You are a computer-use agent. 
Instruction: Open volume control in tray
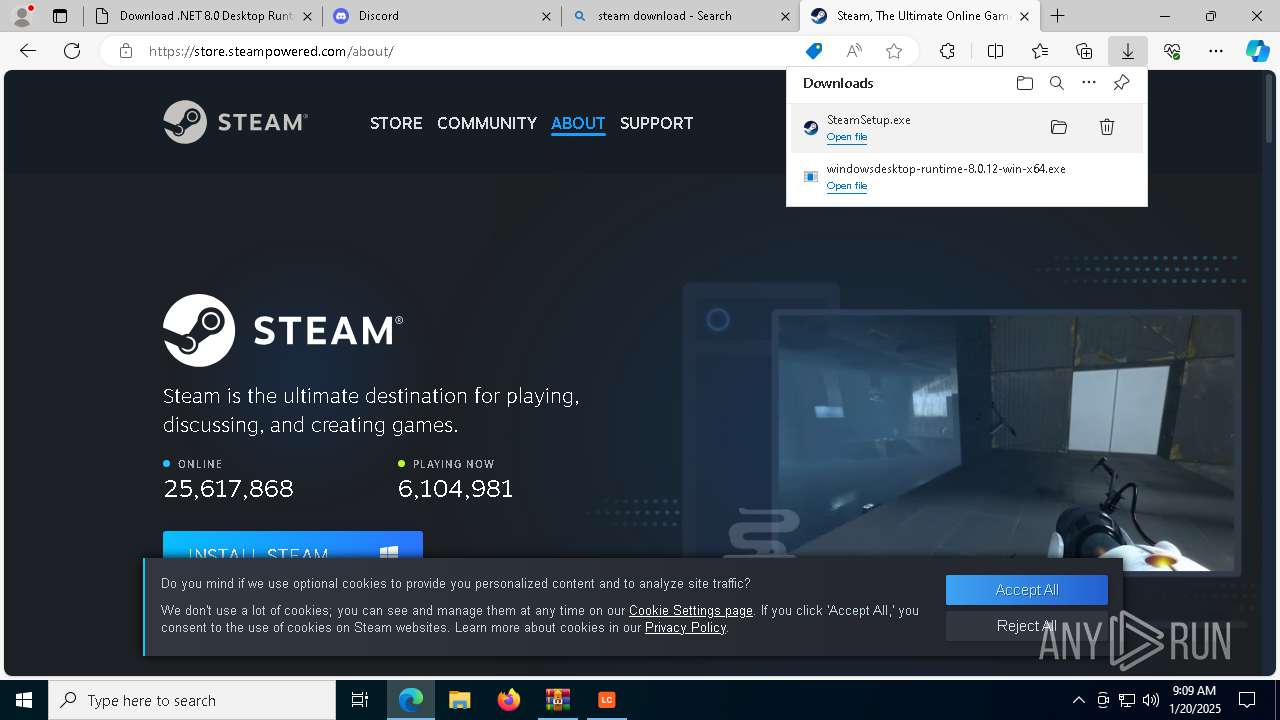tap(1150, 700)
